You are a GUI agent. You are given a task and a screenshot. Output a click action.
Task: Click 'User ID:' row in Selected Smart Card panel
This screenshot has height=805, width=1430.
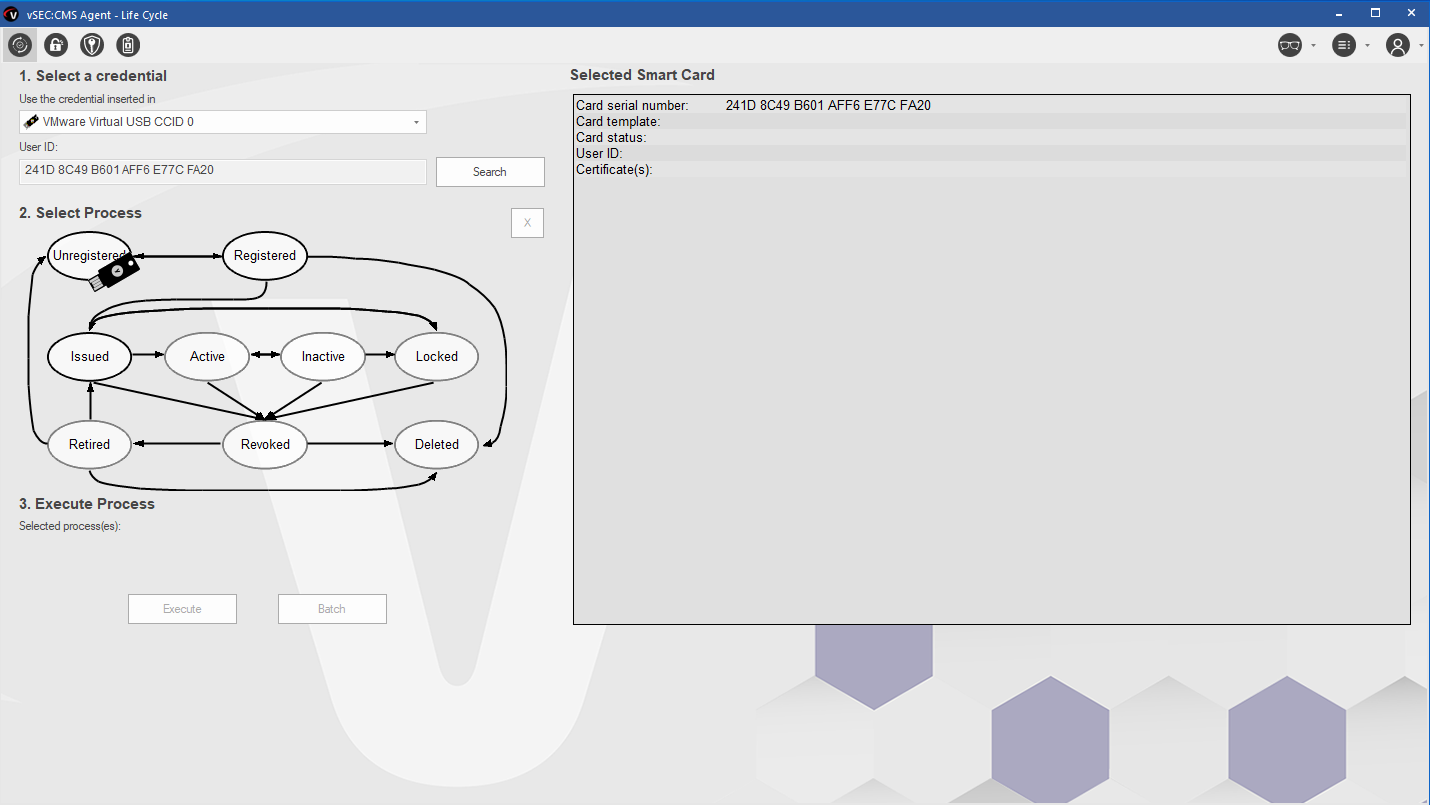(x=991, y=153)
